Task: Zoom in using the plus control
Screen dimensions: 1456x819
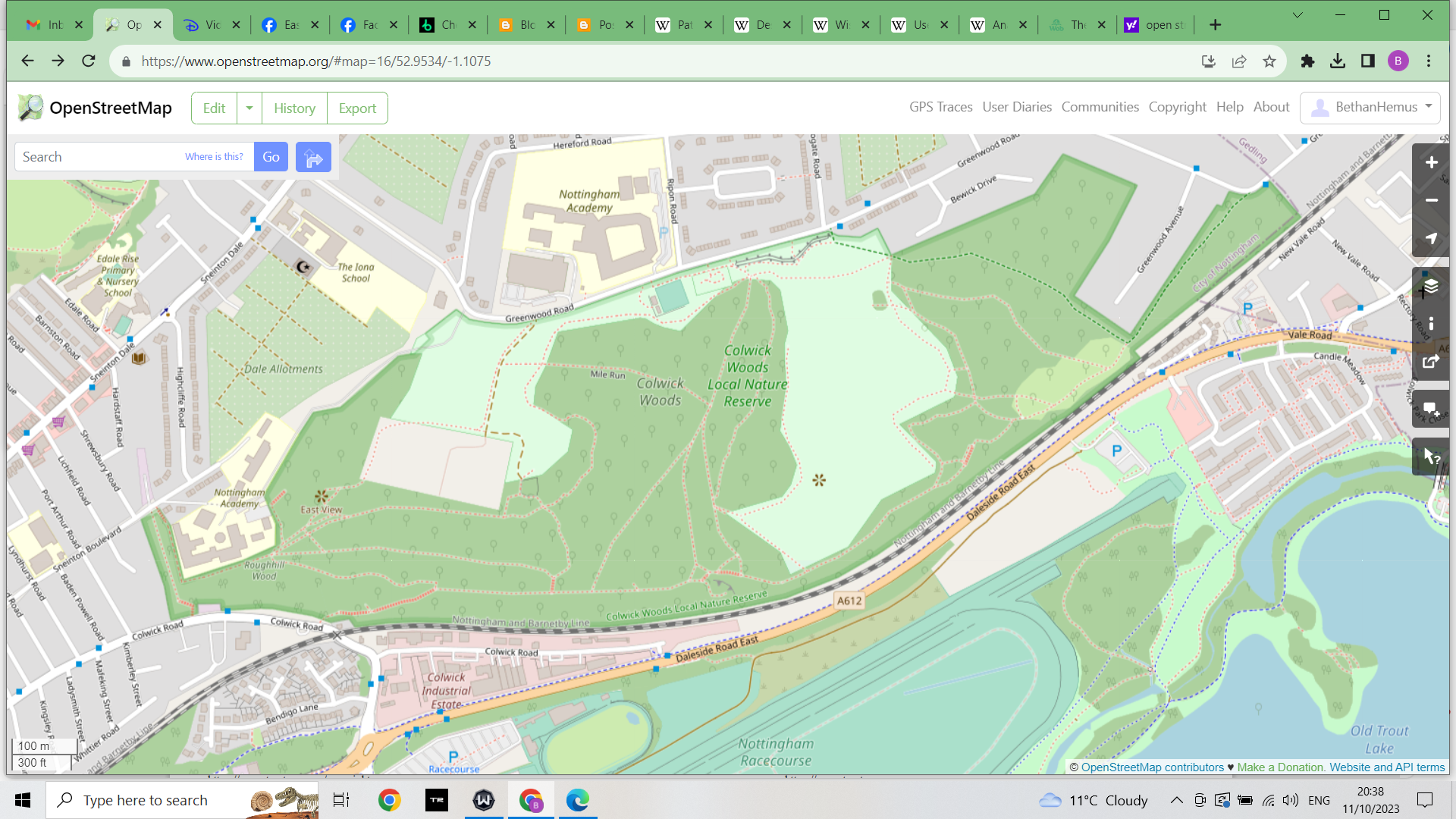Action: click(x=1432, y=162)
